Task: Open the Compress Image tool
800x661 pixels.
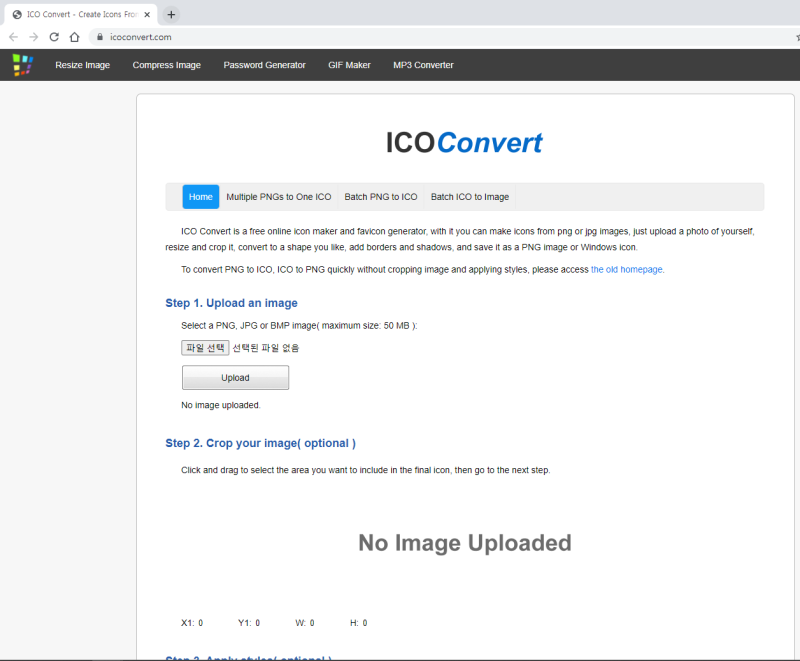Action: click(167, 65)
